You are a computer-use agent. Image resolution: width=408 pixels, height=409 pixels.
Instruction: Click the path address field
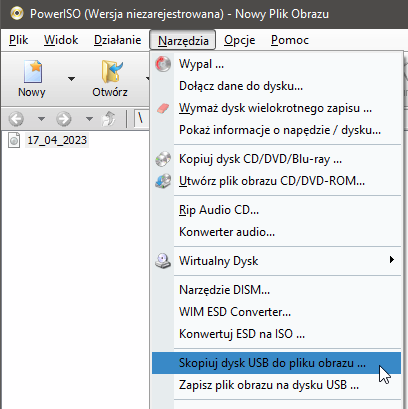(x=142, y=118)
